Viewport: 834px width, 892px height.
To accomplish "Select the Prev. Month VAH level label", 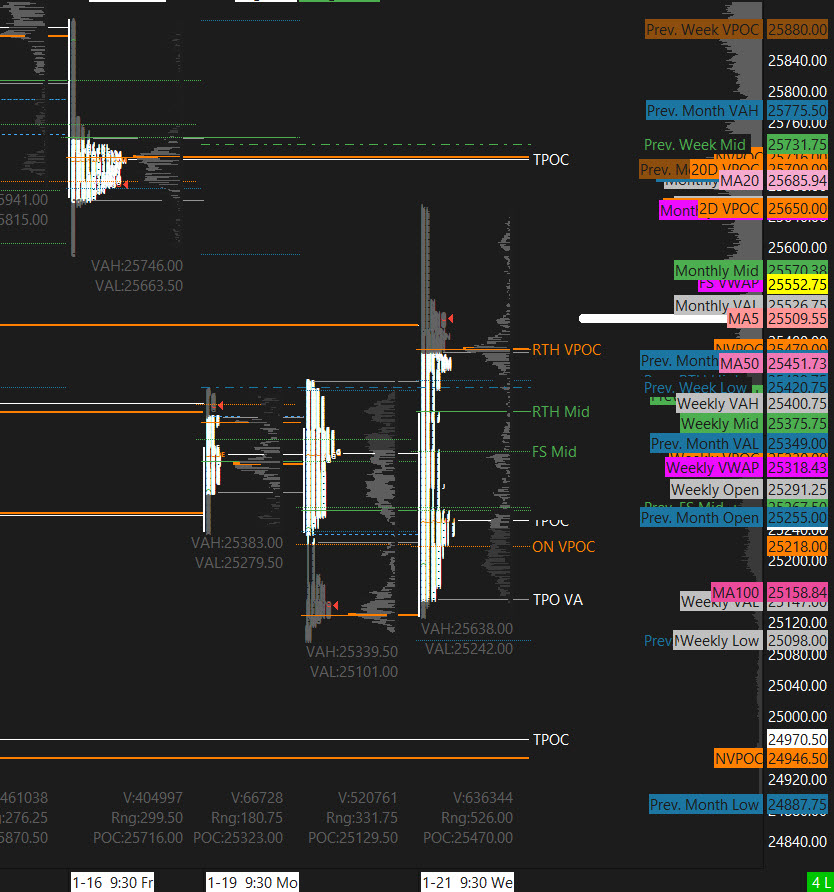I will pos(703,111).
